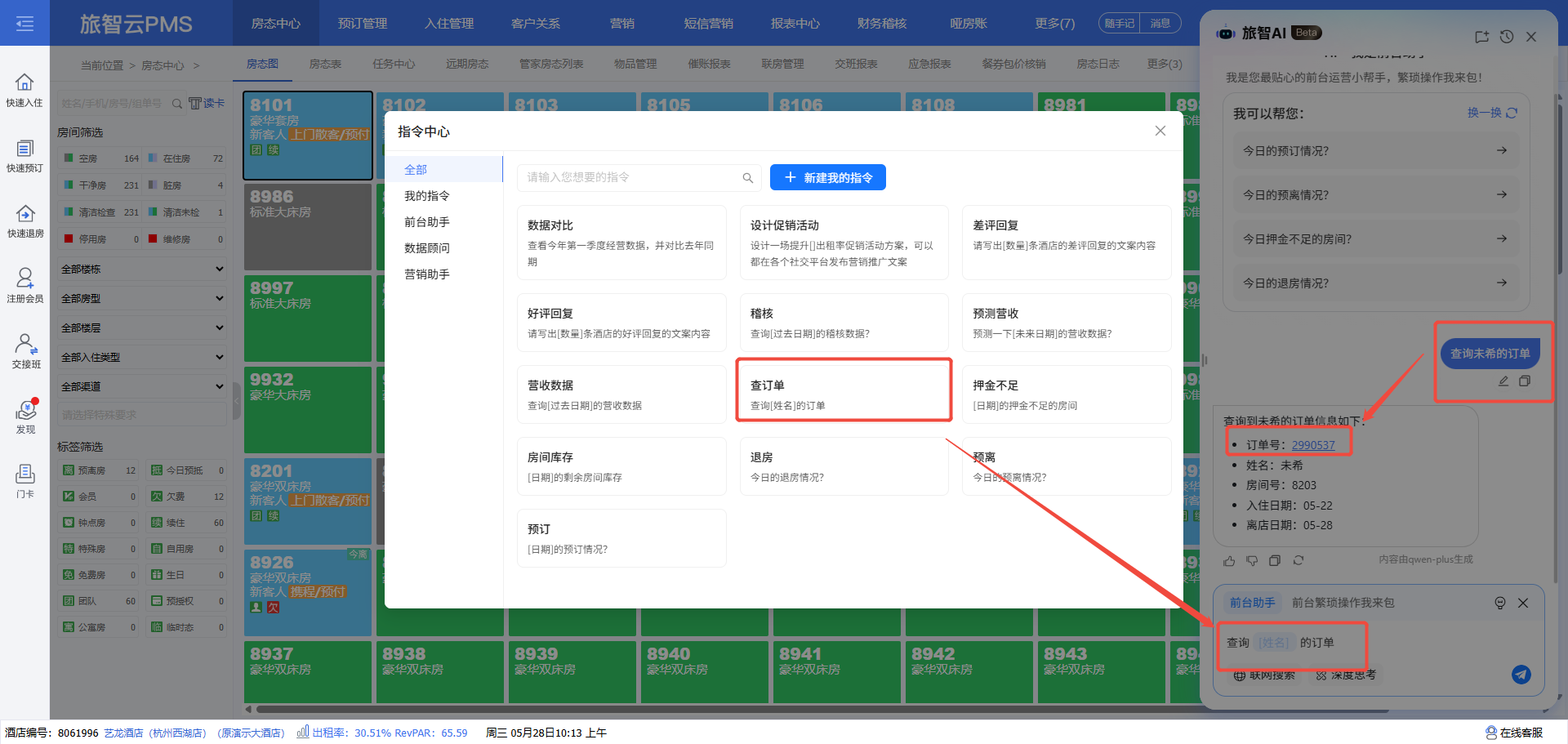Viewport: 1568px width, 744px height.
Task: Toggle 联网搜索 web search option
Action: tap(1264, 675)
